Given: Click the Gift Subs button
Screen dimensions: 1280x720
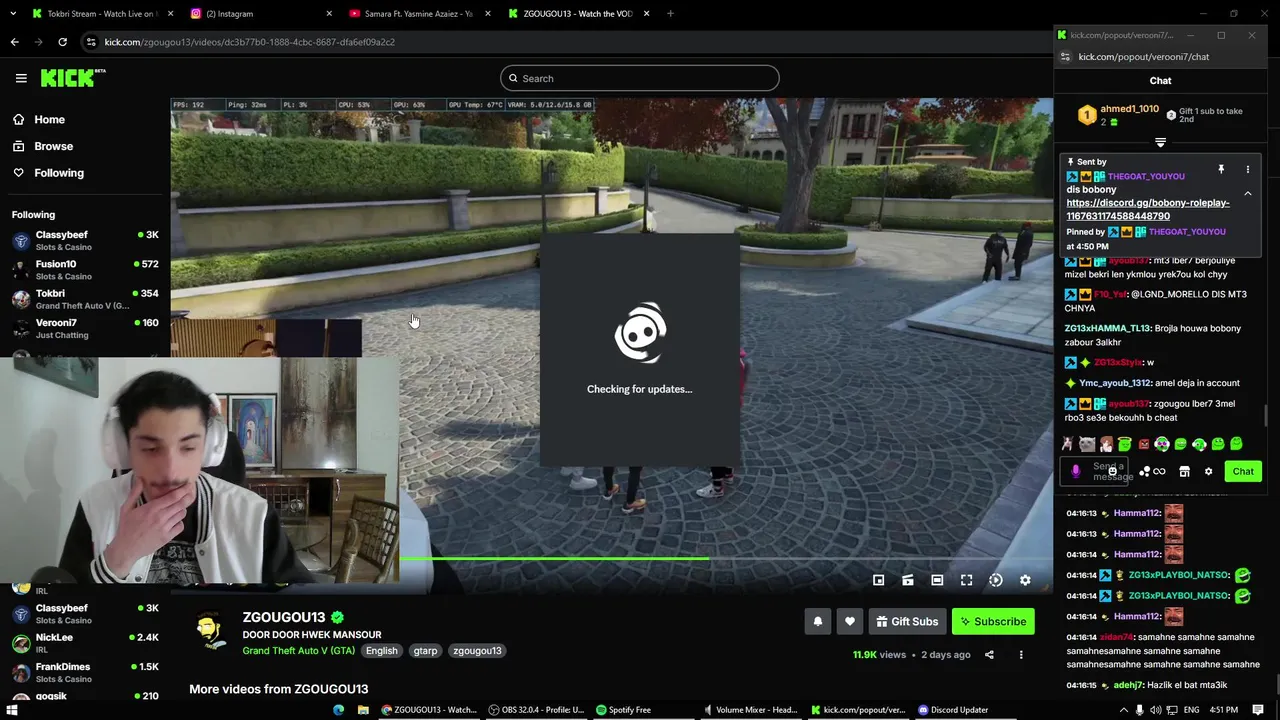Looking at the screenshot, I should (908, 621).
